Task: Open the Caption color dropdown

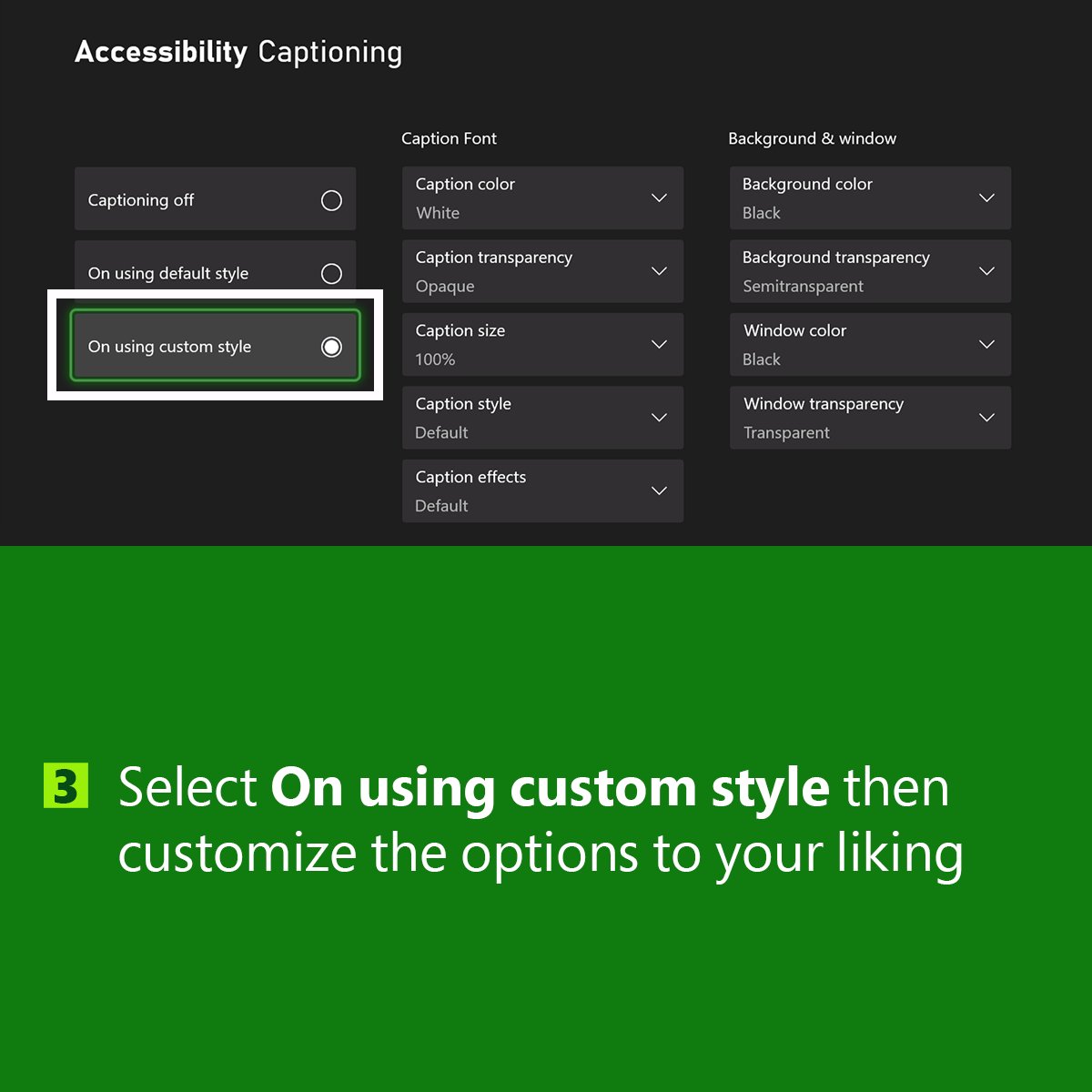Action: [542, 197]
